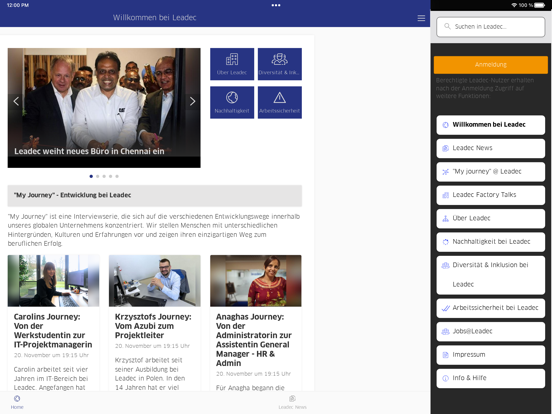The height and width of the screenshot is (414, 552).
Task: Open "My journey" @ Leadec menu item
Action: coord(491,171)
